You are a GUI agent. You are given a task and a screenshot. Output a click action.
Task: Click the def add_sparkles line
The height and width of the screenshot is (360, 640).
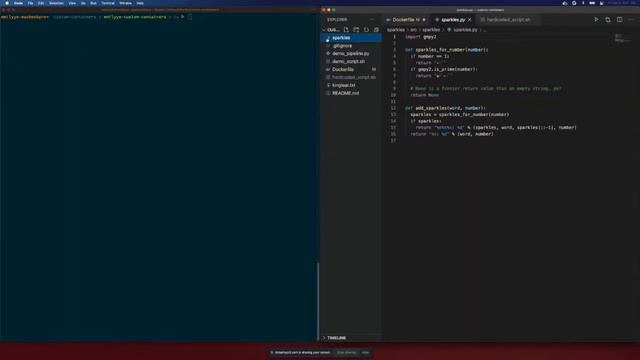445,108
